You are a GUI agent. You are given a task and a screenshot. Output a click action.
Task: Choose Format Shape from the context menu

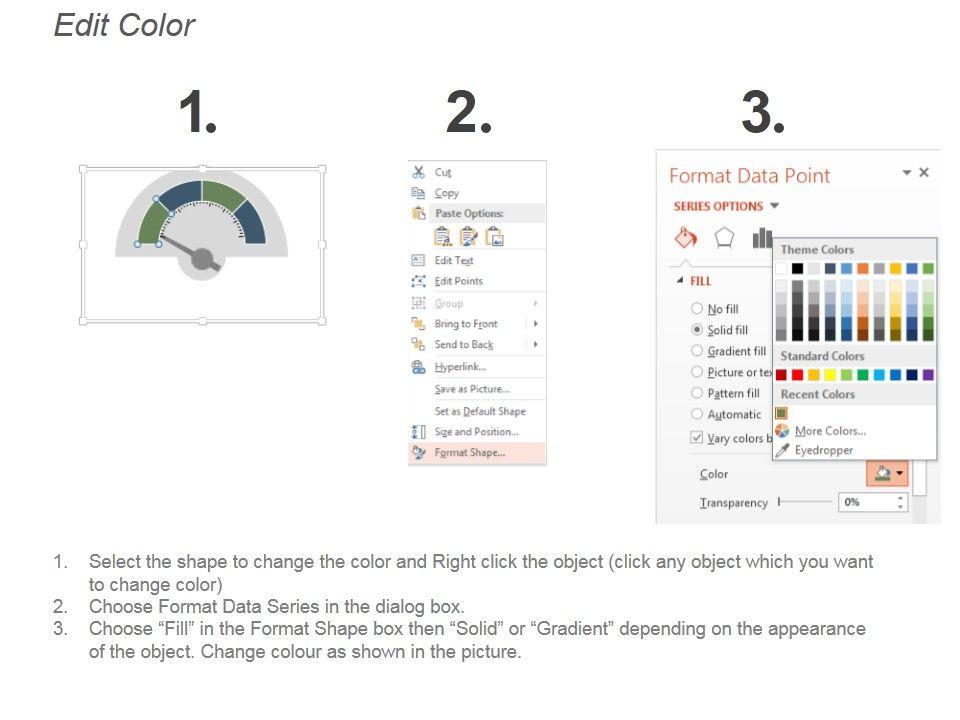click(x=469, y=453)
